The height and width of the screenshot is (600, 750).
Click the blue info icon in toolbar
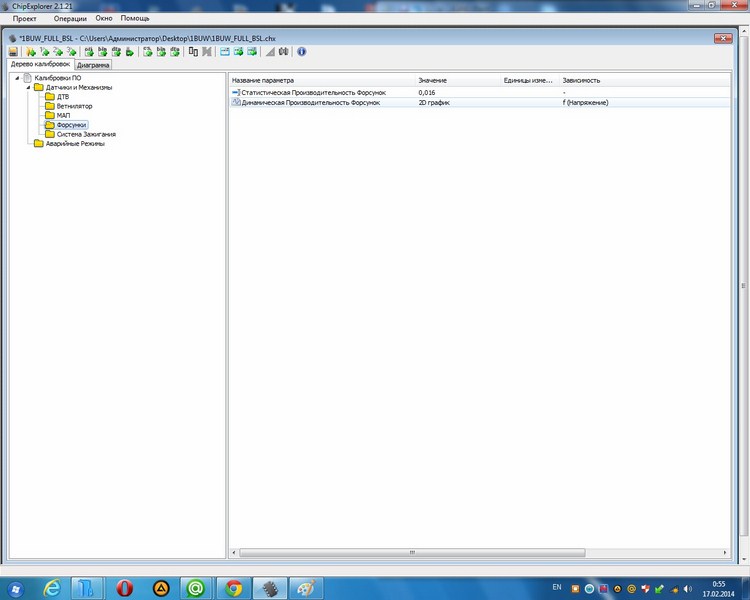pos(302,51)
